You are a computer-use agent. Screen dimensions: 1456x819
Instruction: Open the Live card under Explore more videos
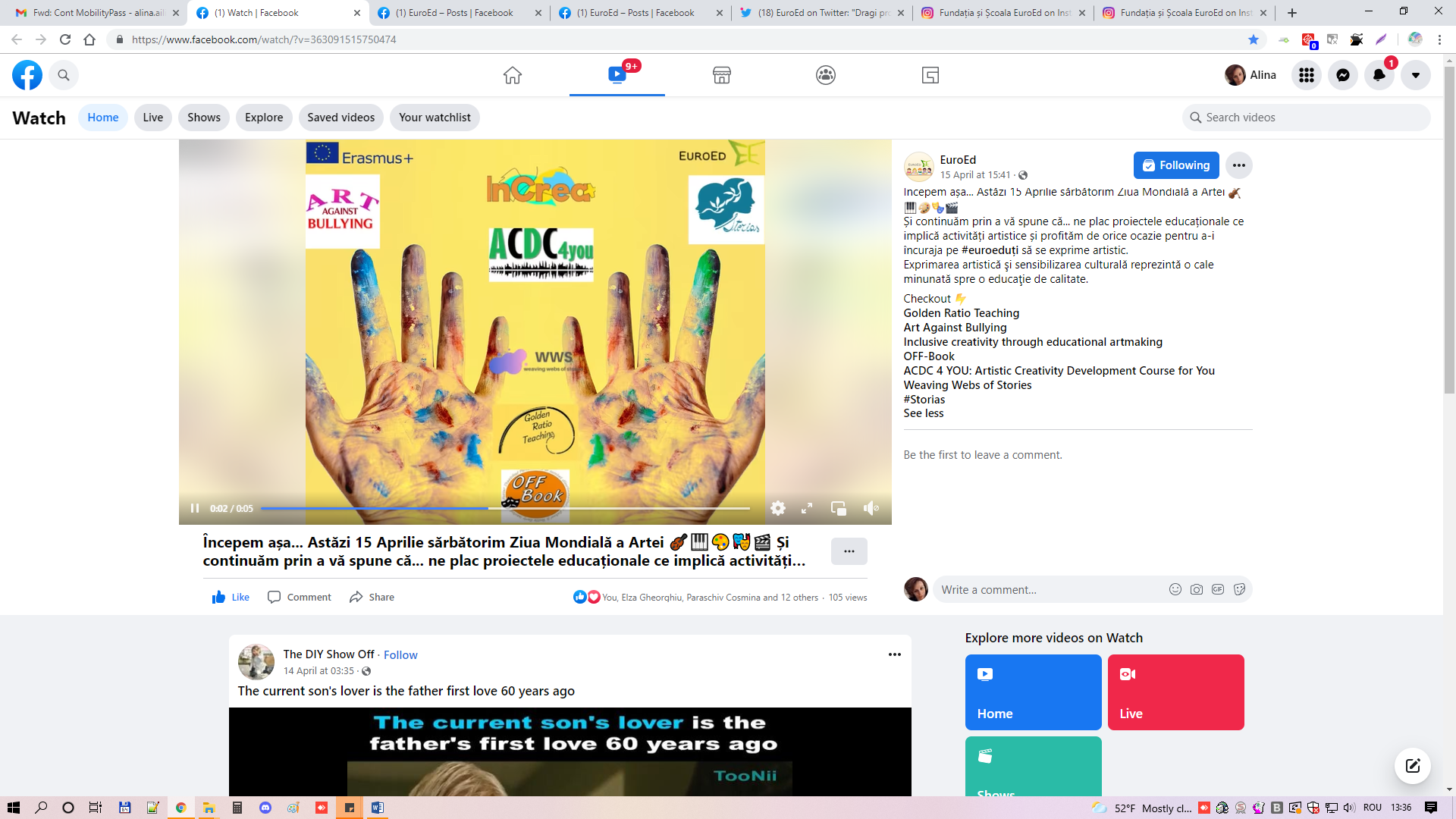[1175, 692]
